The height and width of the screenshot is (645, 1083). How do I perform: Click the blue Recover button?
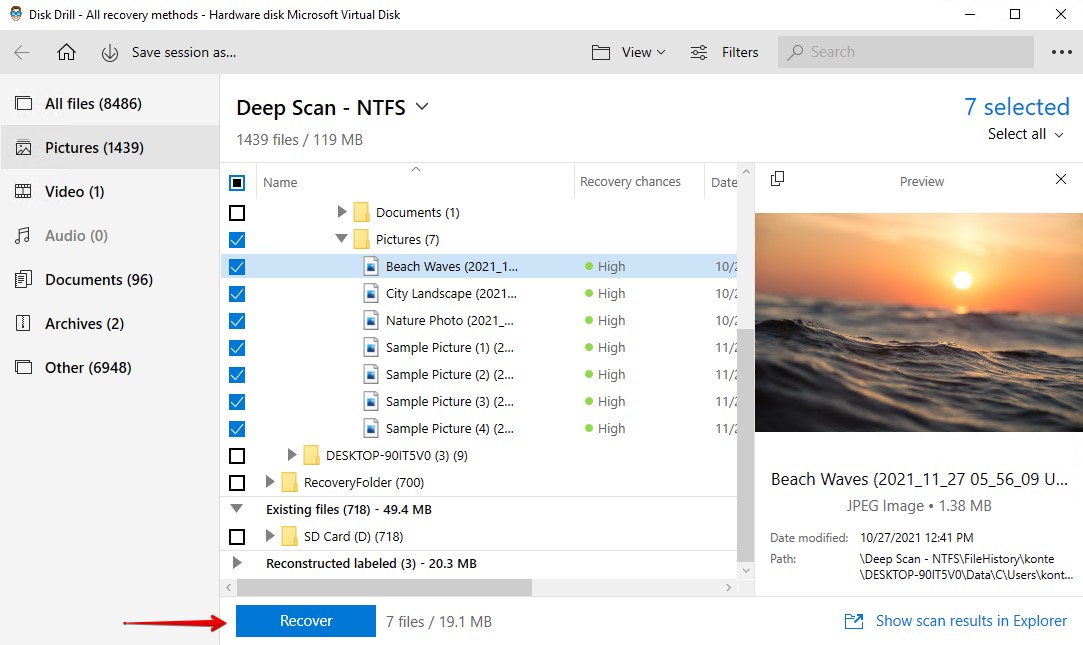coord(305,621)
